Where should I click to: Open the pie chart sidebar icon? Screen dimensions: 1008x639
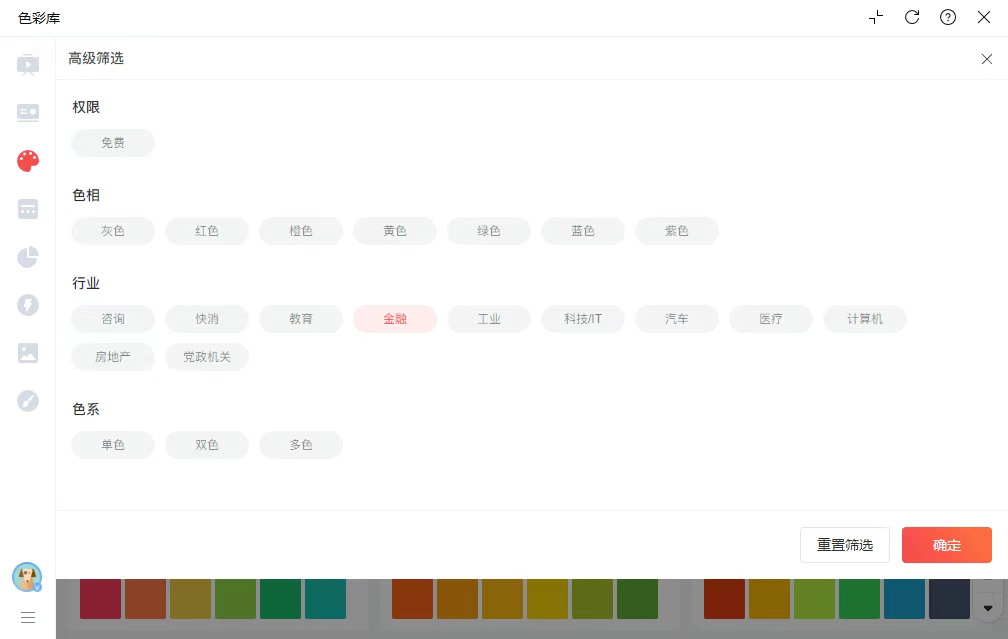click(x=28, y=257)
